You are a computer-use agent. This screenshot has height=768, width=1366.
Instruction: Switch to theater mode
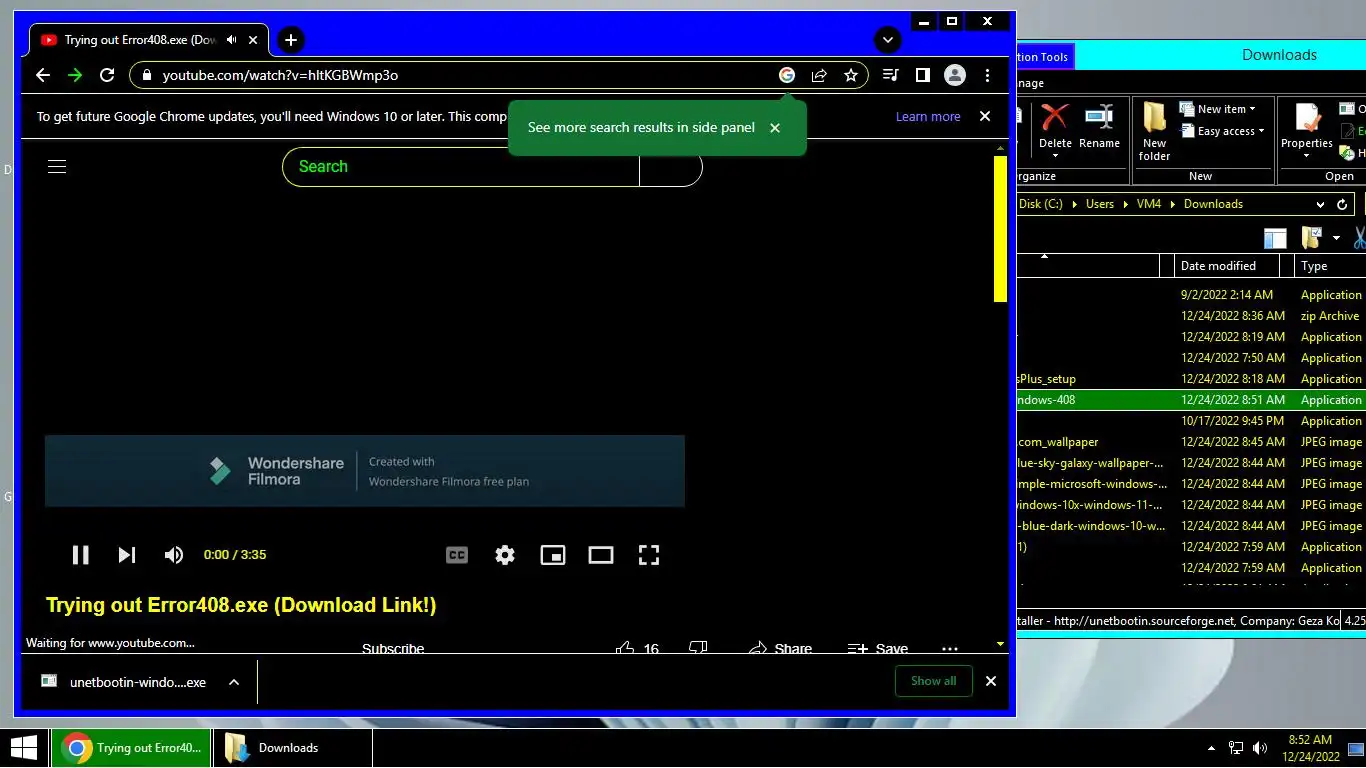(x=601, y=555)
